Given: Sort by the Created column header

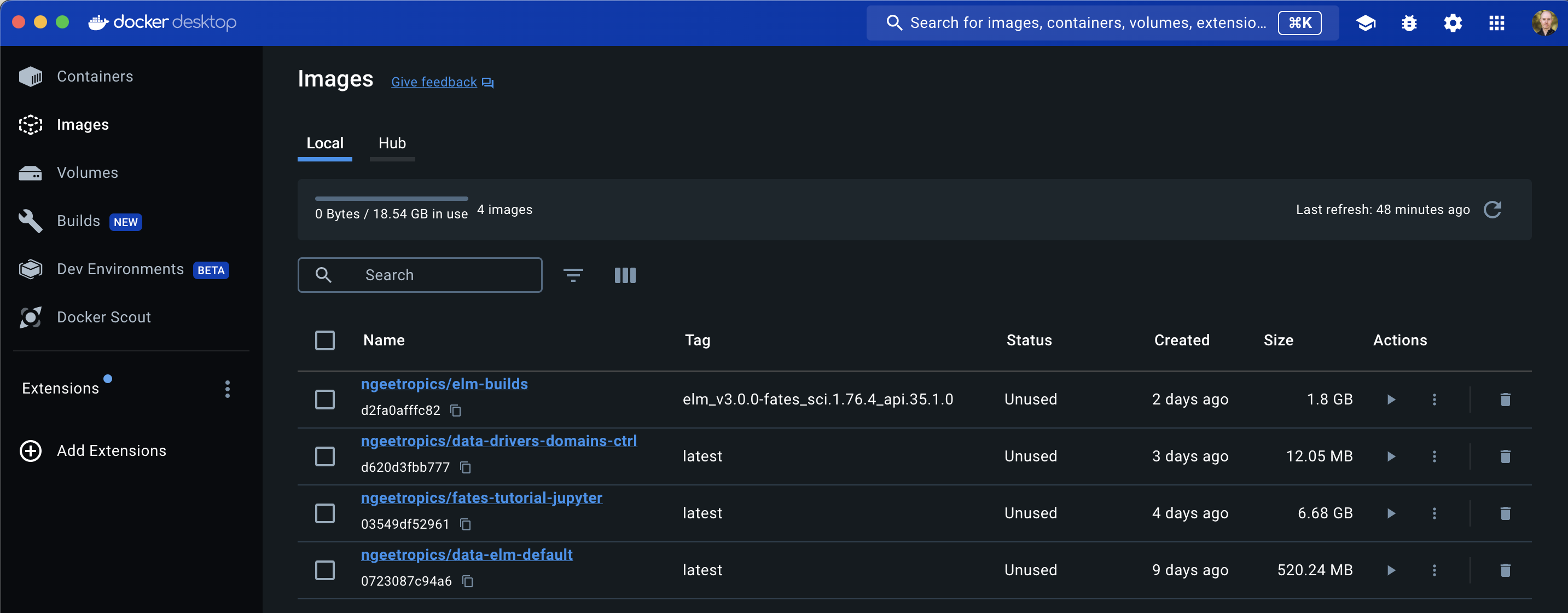Looking at the screenshot, I should pyautogui.click(x=1182, y=340).
